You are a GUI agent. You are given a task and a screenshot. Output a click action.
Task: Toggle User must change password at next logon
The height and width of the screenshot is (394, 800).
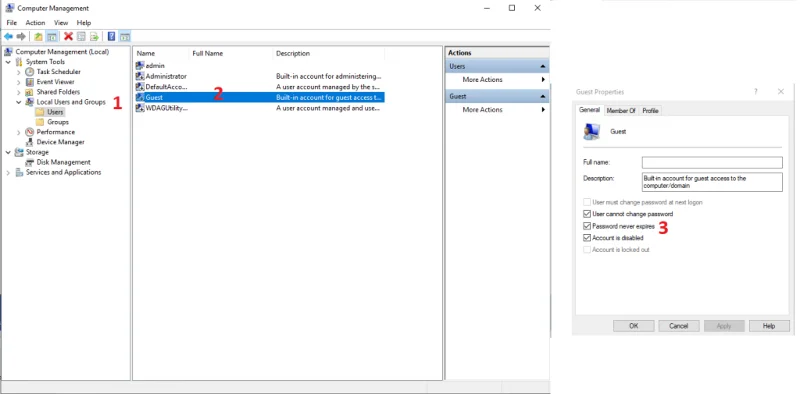587,202
